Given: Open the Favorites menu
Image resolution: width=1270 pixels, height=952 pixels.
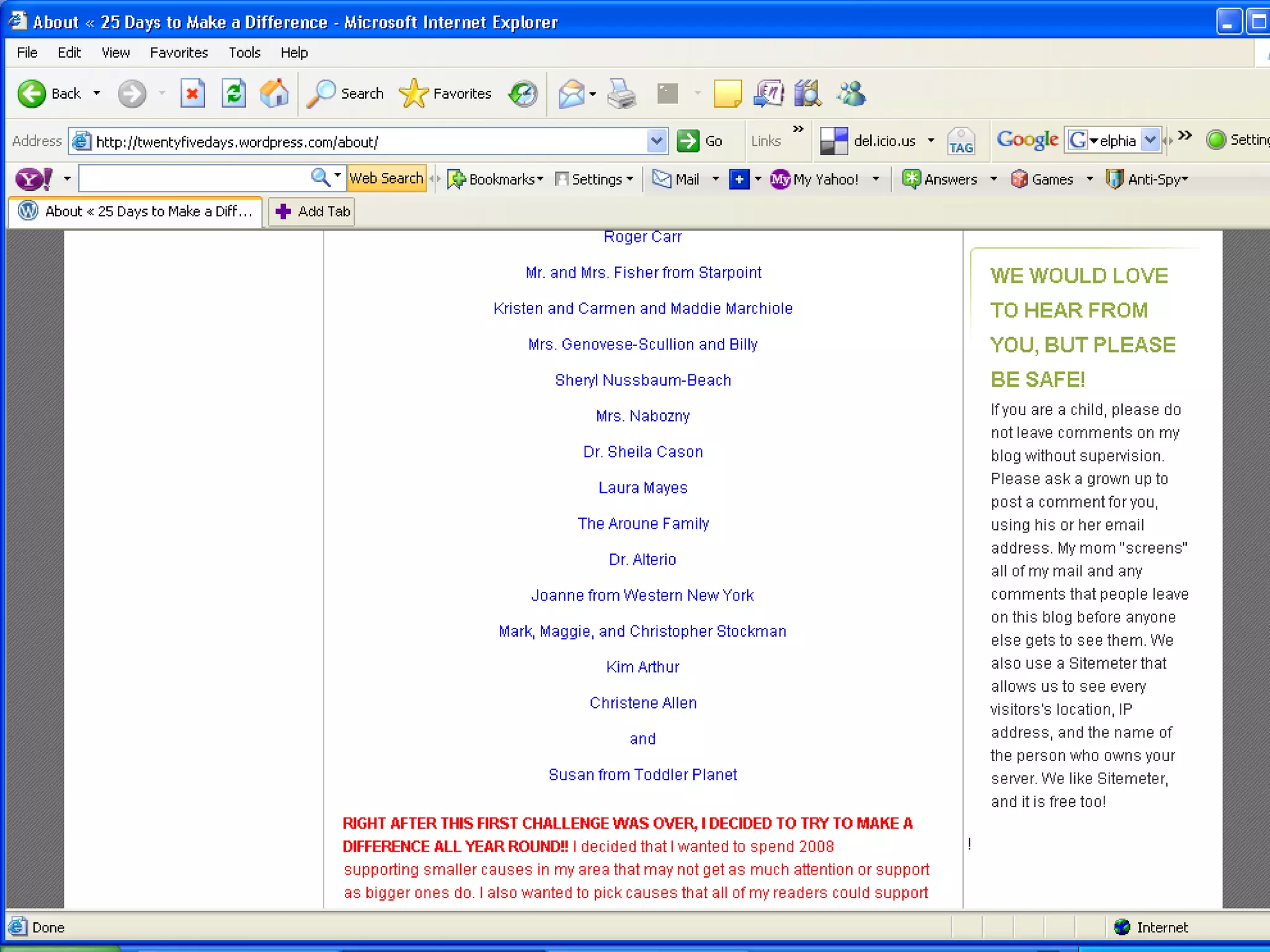Looking at the screenshot, I should pyautogui.click(x=179, y=53).
